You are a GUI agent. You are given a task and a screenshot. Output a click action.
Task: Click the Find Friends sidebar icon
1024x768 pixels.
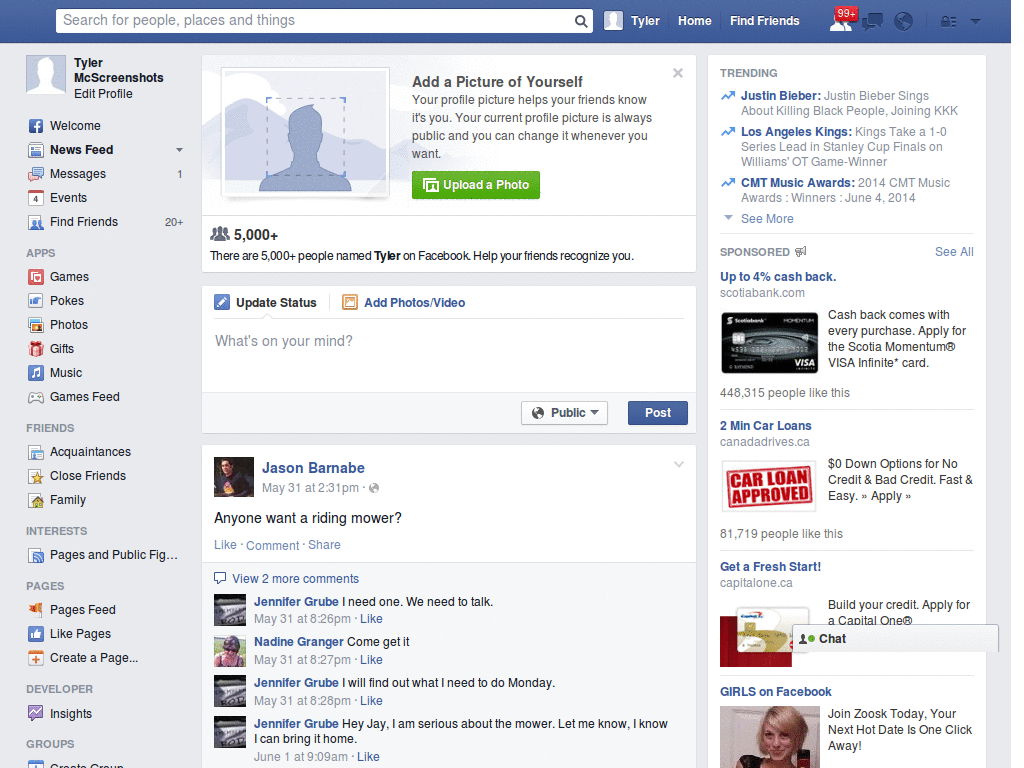coord(36,222)
